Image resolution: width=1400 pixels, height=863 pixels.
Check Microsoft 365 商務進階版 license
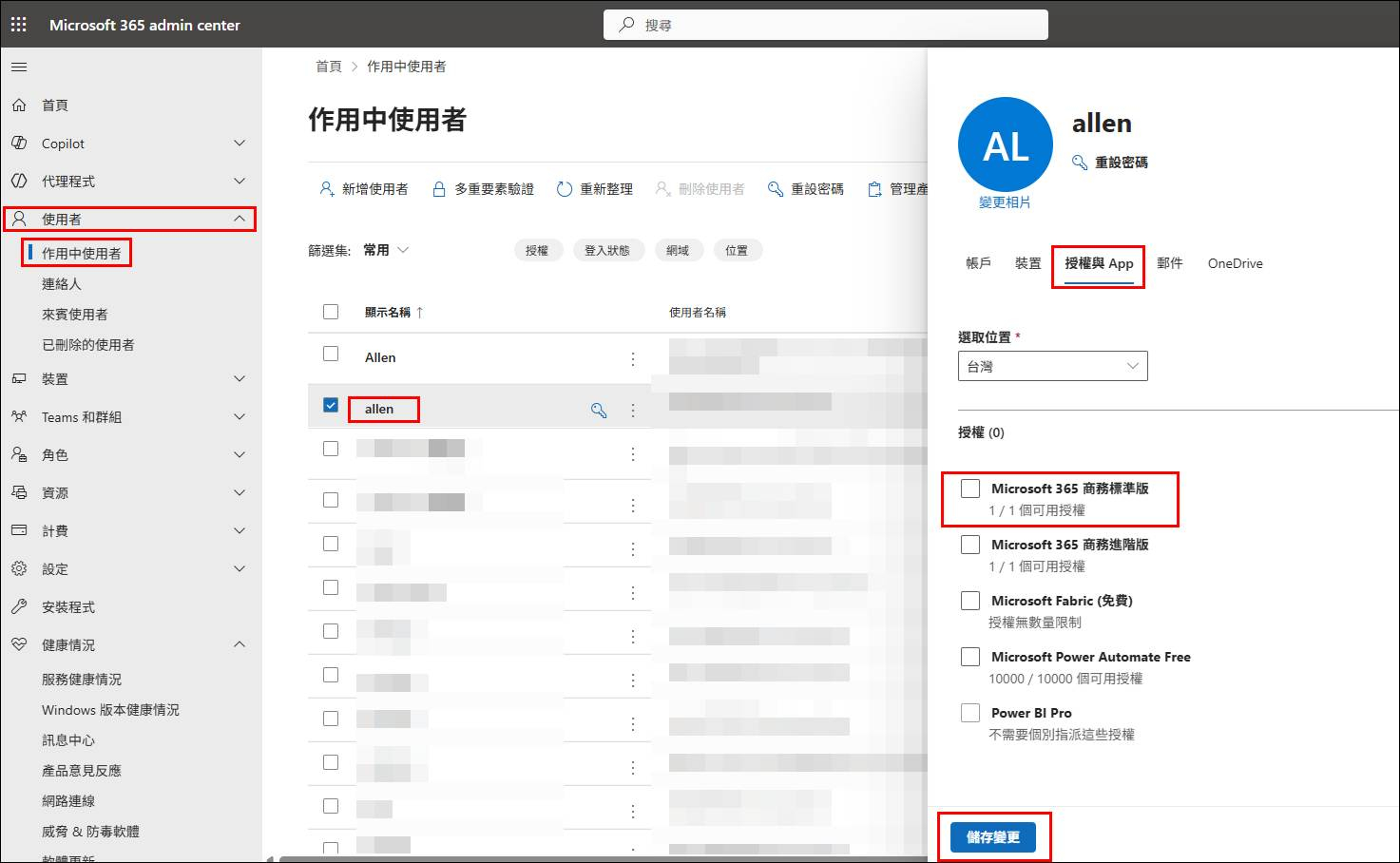[x=970, y=545]
